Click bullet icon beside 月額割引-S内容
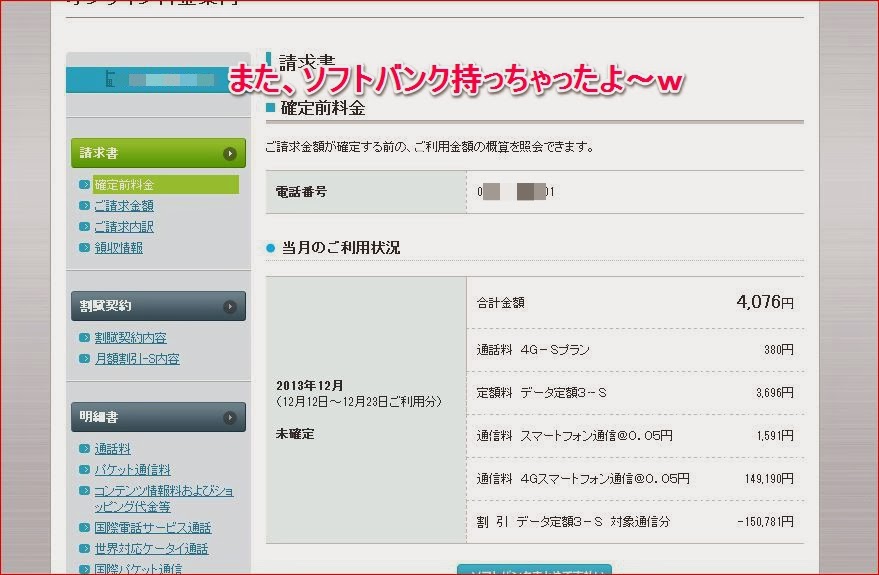The width and height of the screenshot is (879, 575). 85,358
